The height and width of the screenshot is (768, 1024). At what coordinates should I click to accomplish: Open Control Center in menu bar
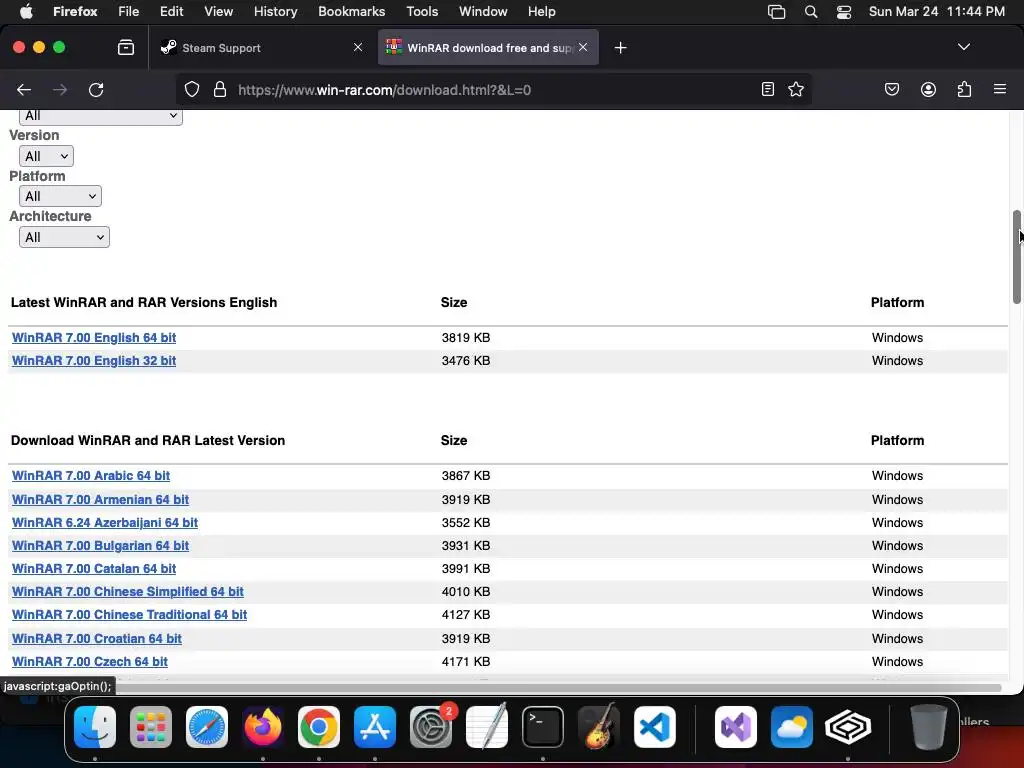pos(844,12)
